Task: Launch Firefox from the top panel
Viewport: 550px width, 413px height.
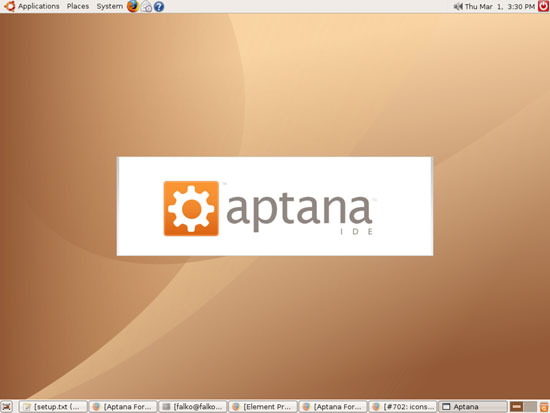Action: [133, 6]
